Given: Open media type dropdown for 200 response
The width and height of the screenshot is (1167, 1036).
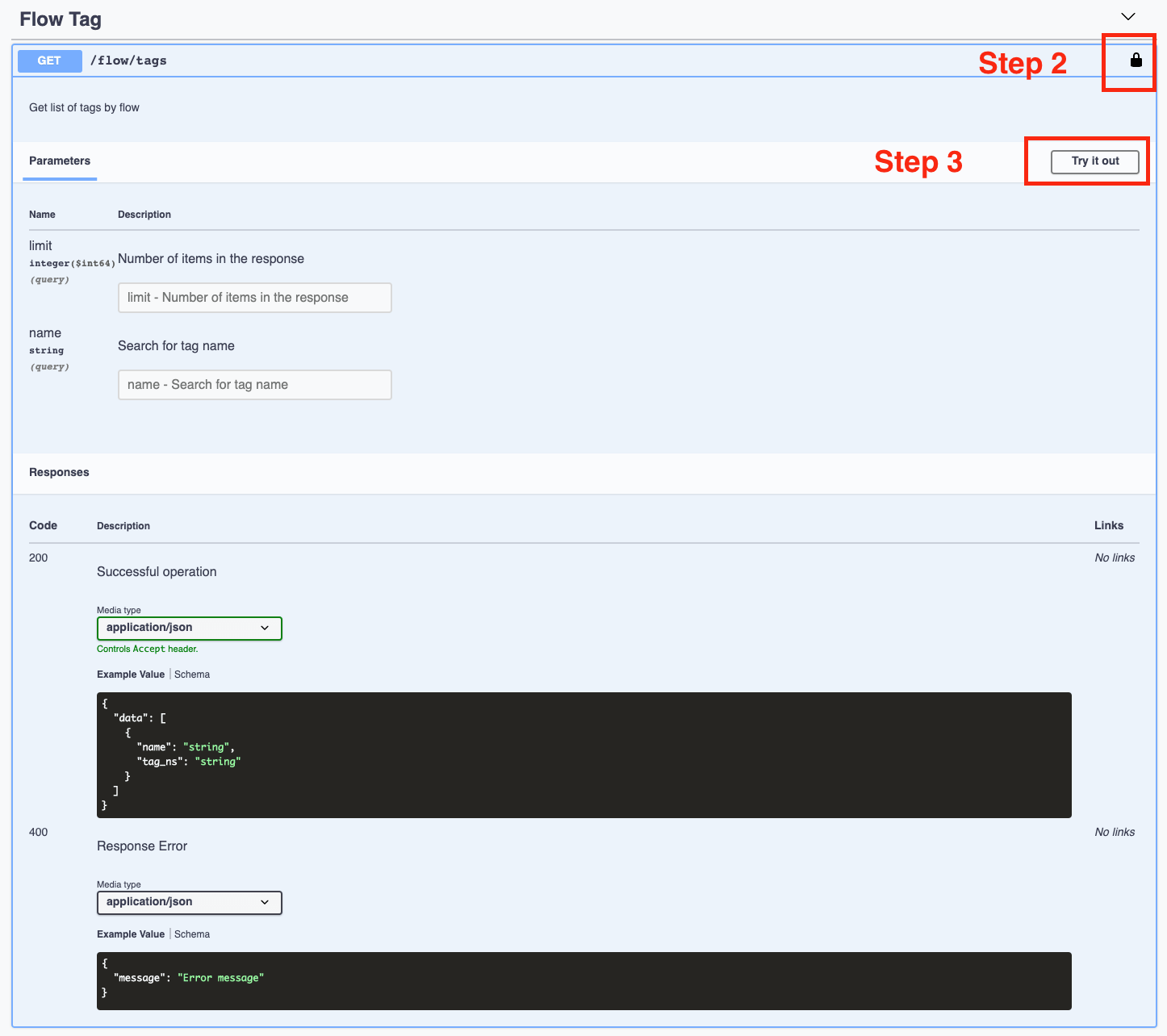Looking at the screenshot, I should (x=190, y=628).
